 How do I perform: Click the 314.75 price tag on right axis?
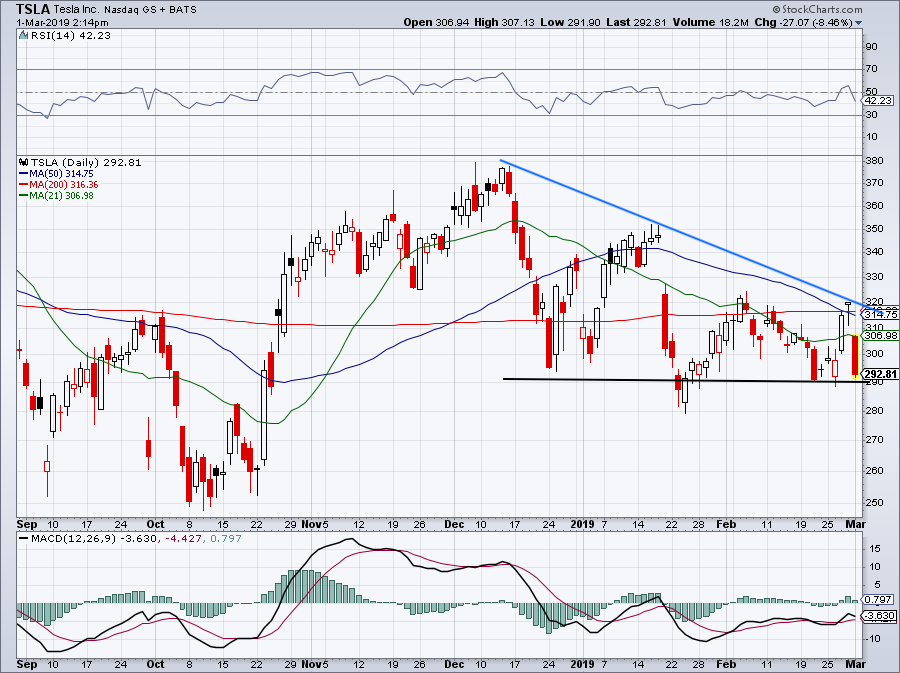[880, 314]
